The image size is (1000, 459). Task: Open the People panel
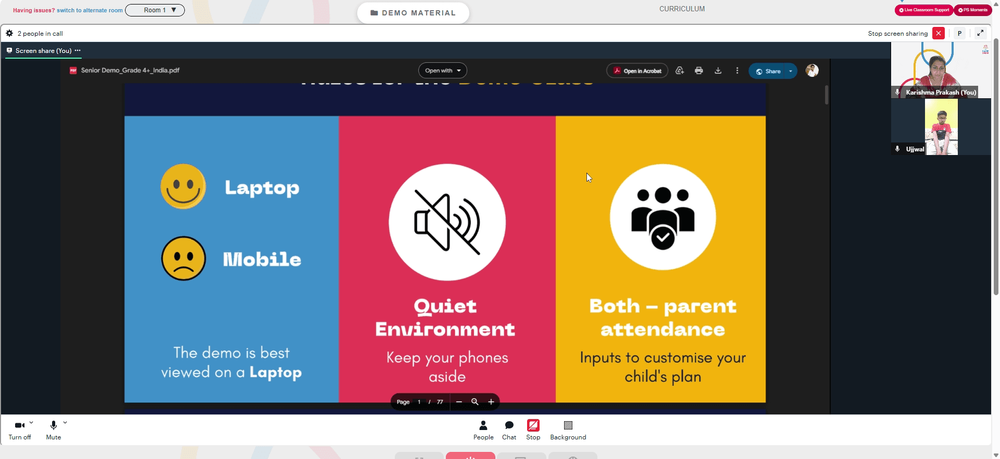pos(483,430)
